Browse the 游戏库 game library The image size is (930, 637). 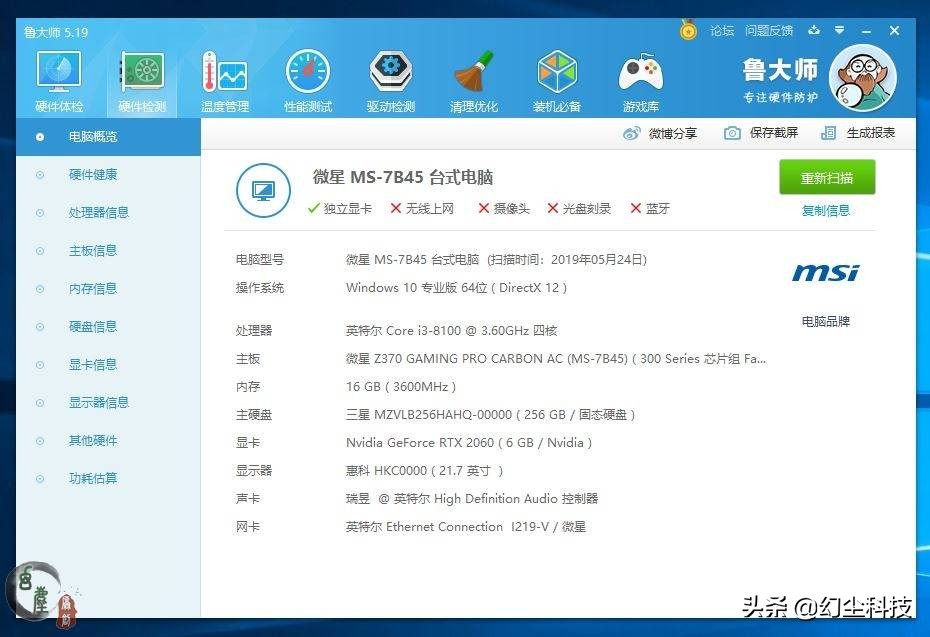639,78
